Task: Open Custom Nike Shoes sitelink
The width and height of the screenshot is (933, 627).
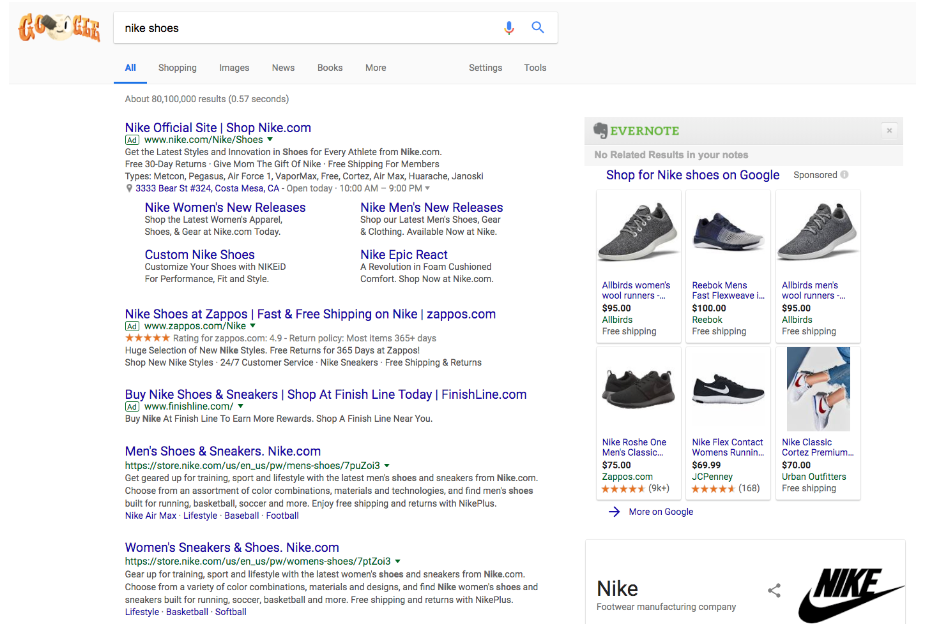Action: 199,255
